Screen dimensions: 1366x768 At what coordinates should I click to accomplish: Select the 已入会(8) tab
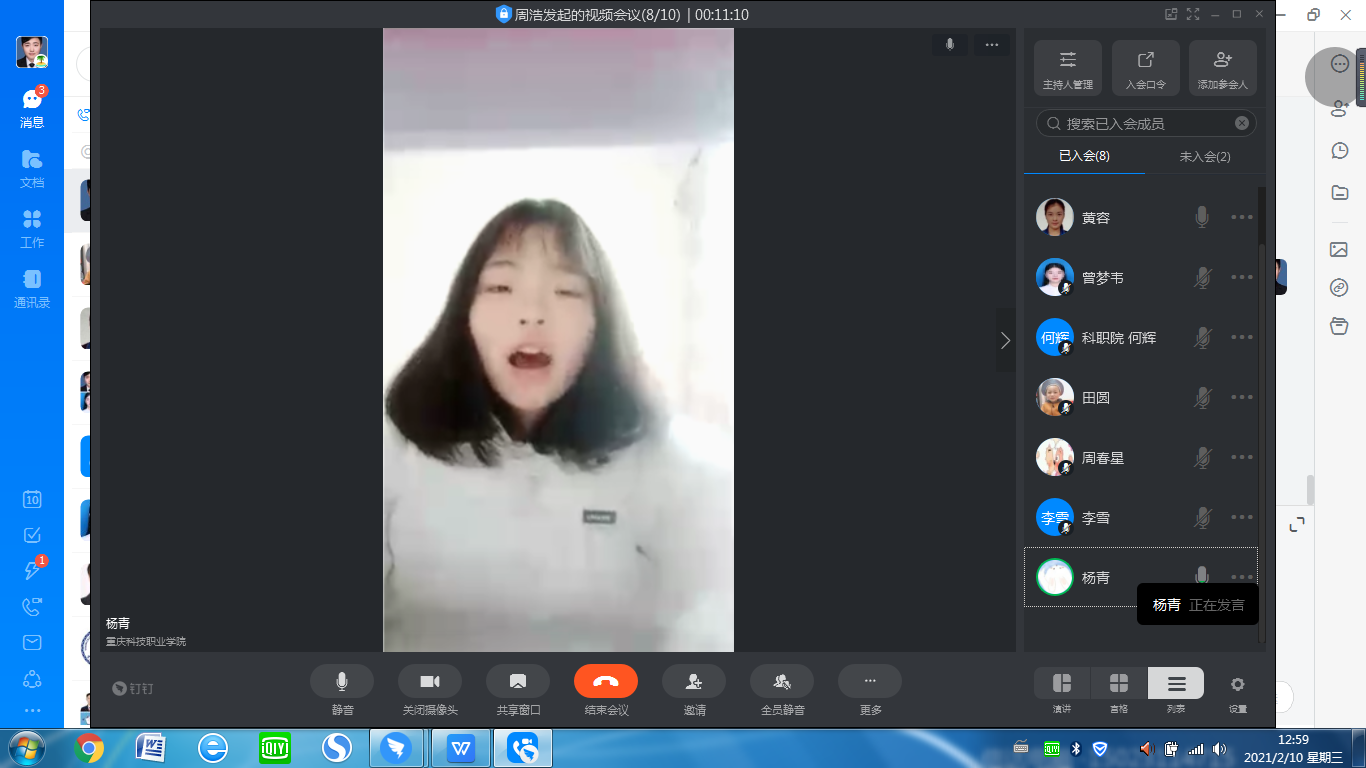(x=1085, y=156)
